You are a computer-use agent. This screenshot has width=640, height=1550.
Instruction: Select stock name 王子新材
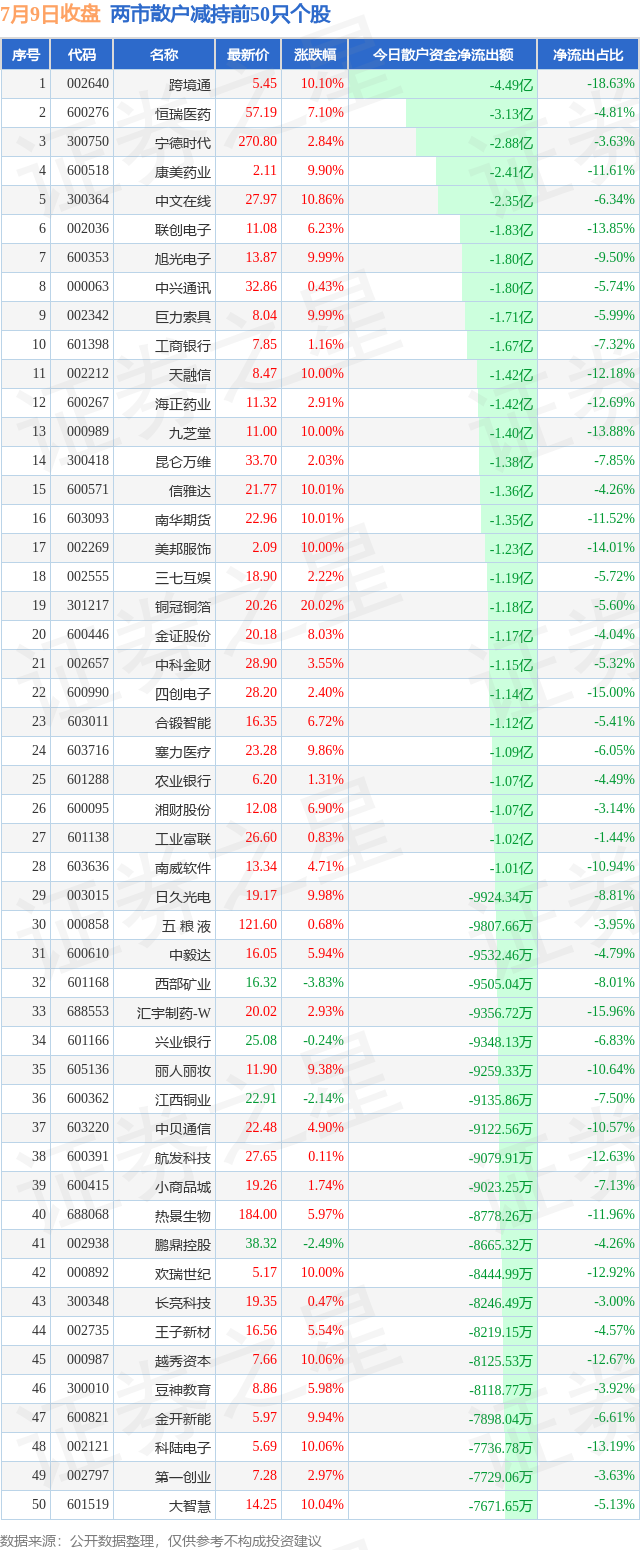tap(183, 1331)
